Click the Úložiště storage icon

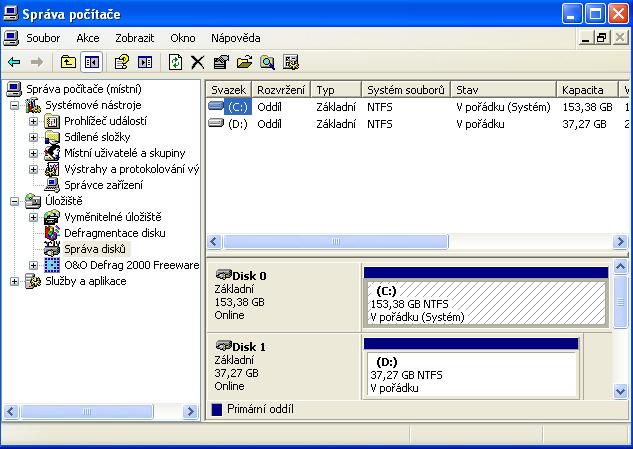pyautogui.click(x=33, y=201)
